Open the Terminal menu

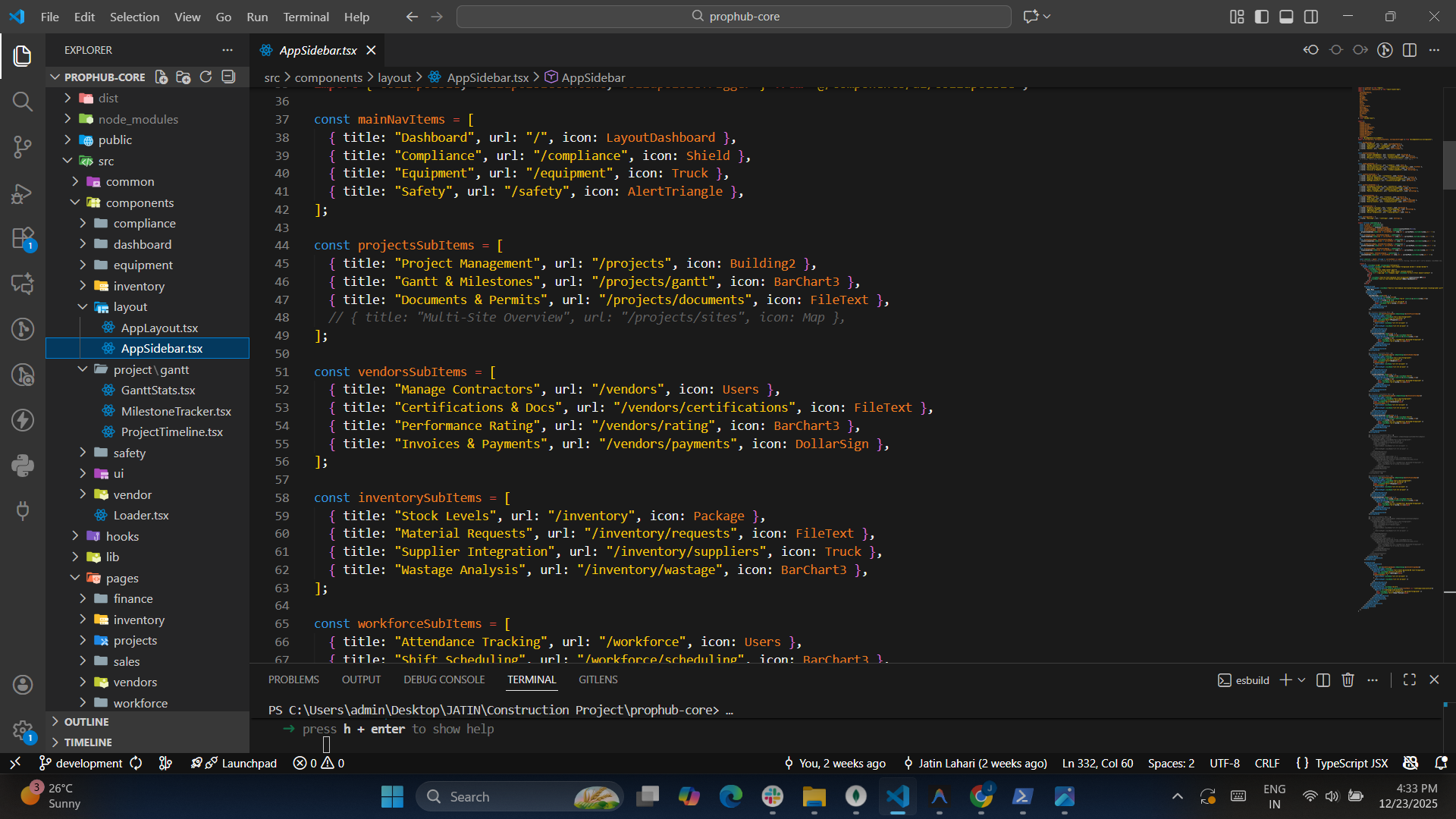click(x=306, y=17)
